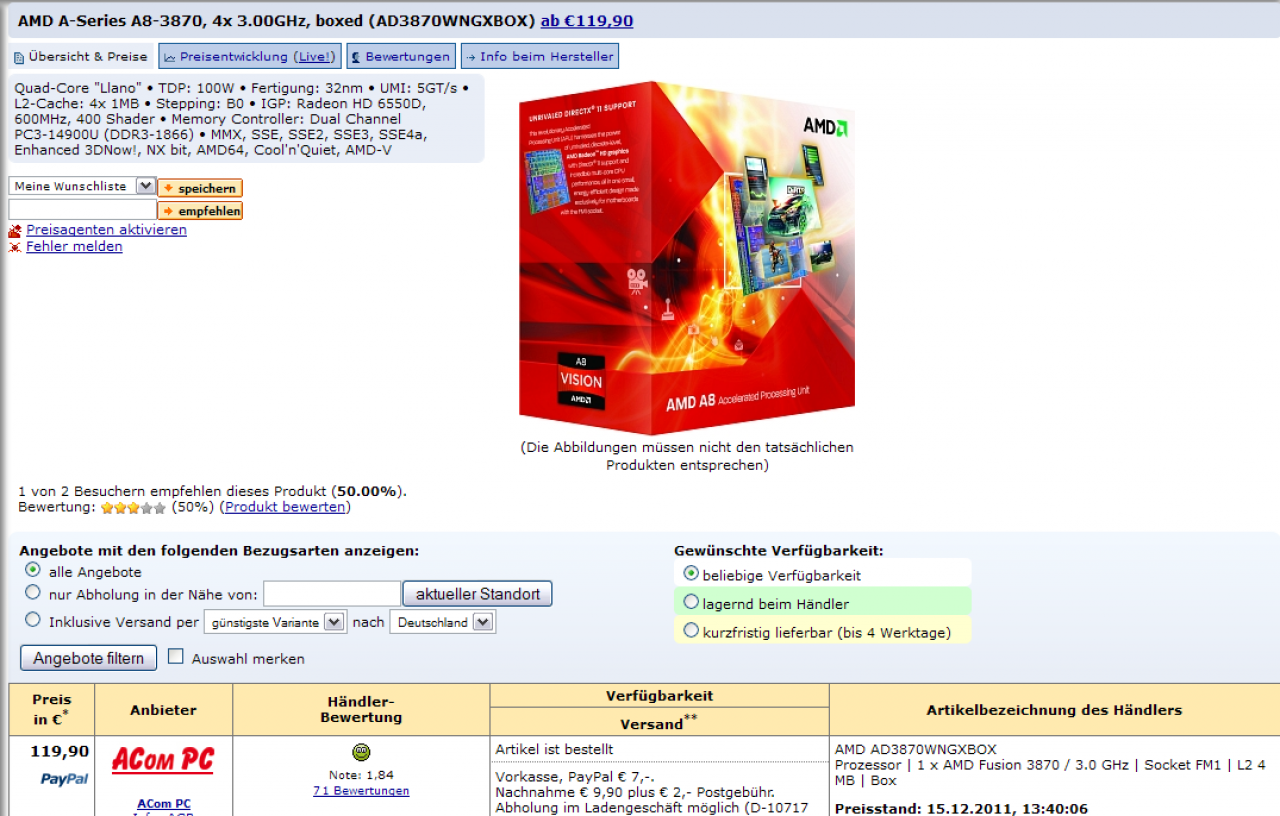Image resolution: width=1280 pixels, height=816 pixels.
Task: Select 'nur Abholung in der Nähe' radio
Action: coord(33,592)
